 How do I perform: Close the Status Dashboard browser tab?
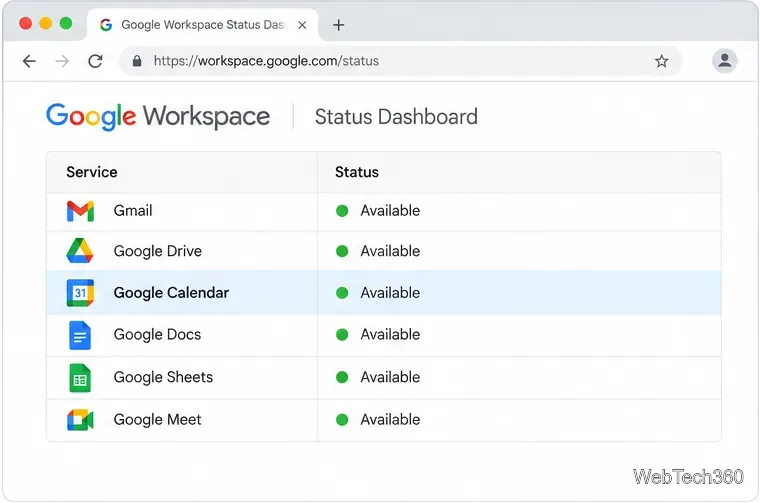click(x=302, y=25)
